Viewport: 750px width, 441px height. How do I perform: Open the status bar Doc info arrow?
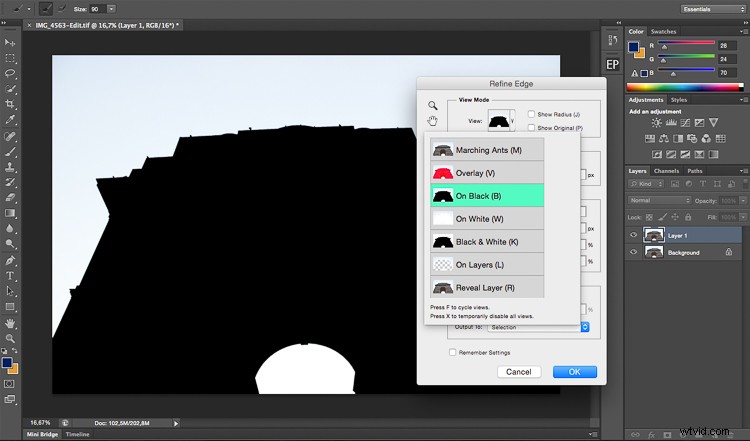pyautogui.click(x=176, y=423)
